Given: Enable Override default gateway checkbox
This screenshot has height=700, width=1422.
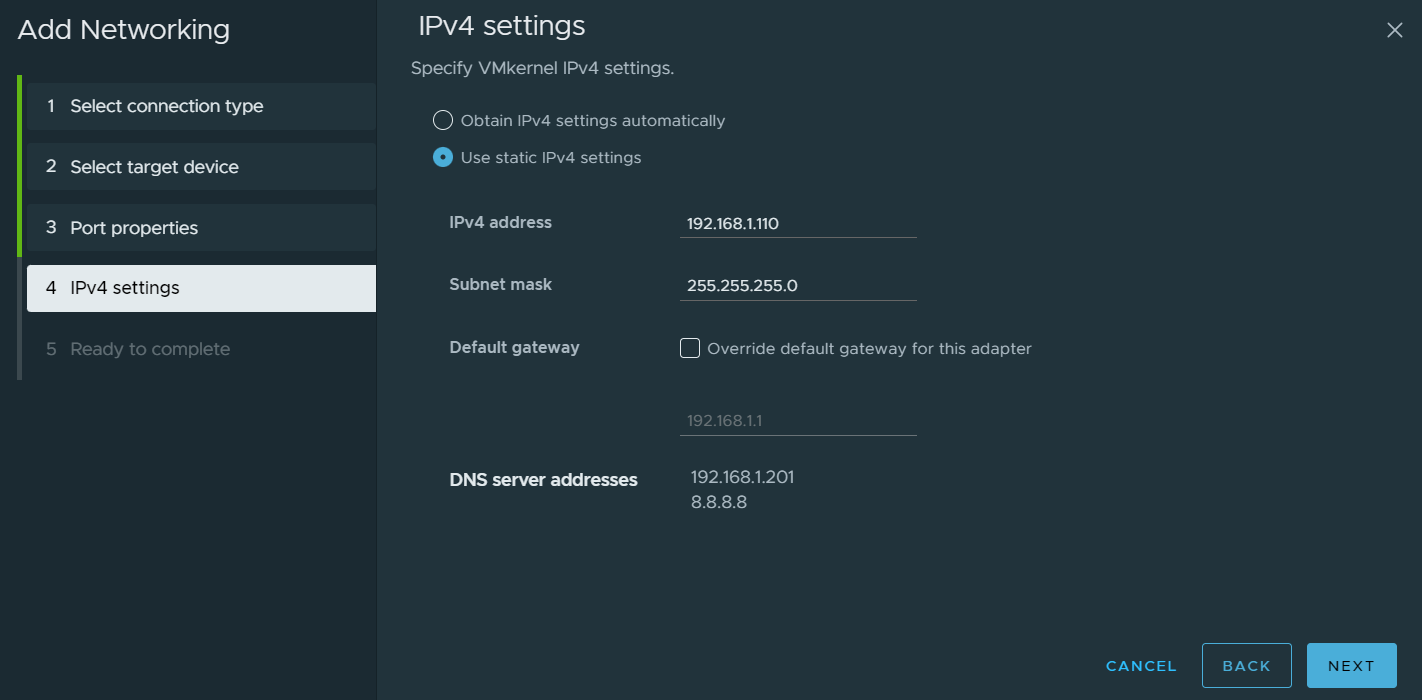Looking at the screenshot, I should coord(690,348).
